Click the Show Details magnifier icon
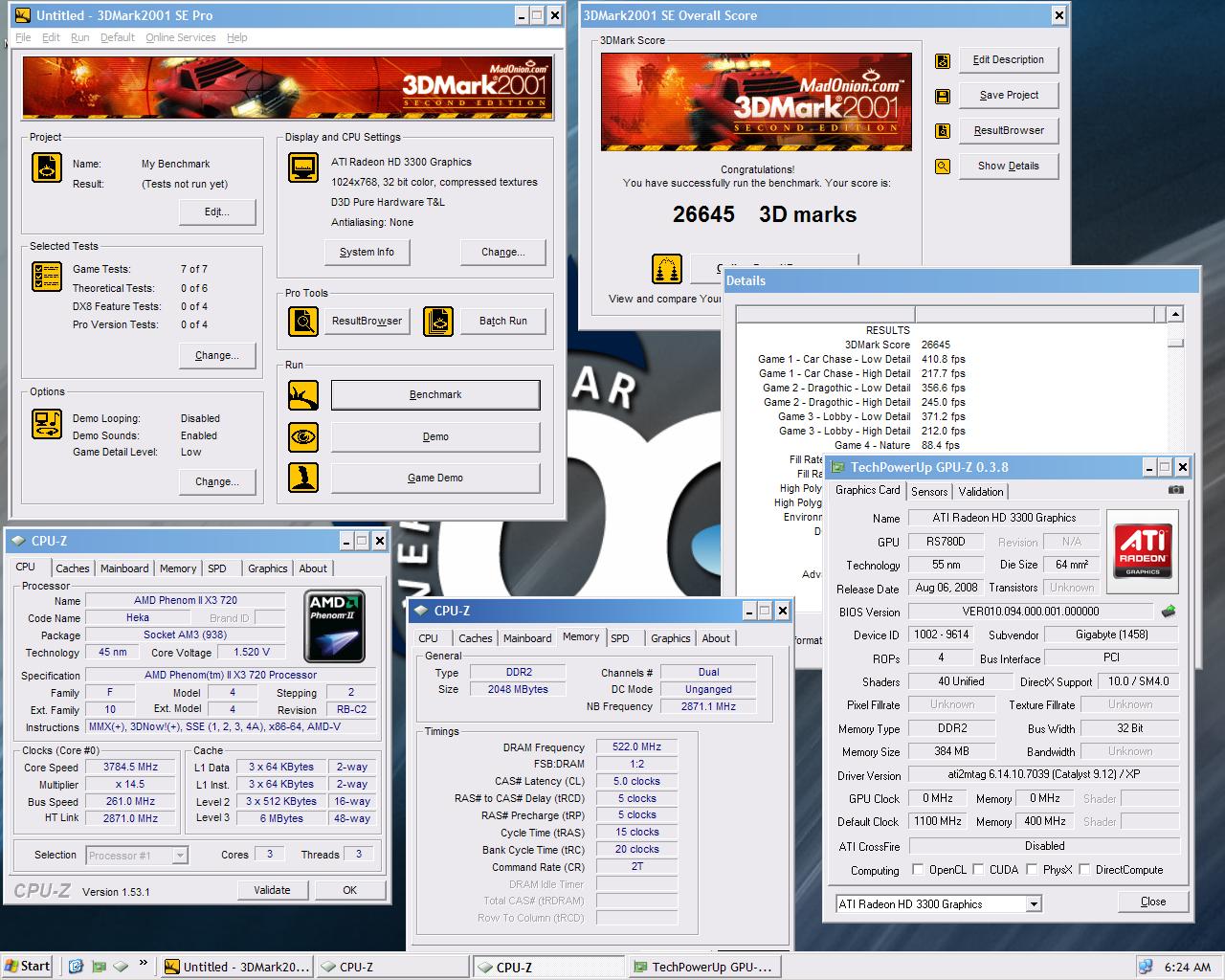This screenshot has height=980, width=1225. click(x=943, y=167)
